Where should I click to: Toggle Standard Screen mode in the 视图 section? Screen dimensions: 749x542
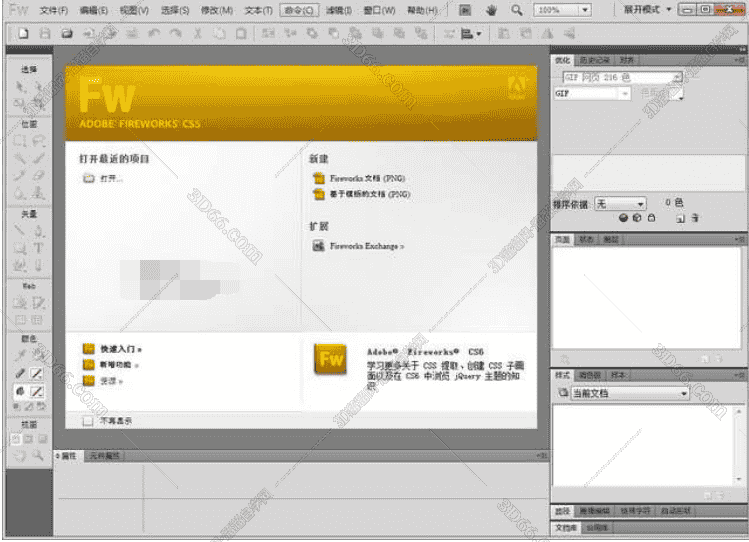coord(15,439)
